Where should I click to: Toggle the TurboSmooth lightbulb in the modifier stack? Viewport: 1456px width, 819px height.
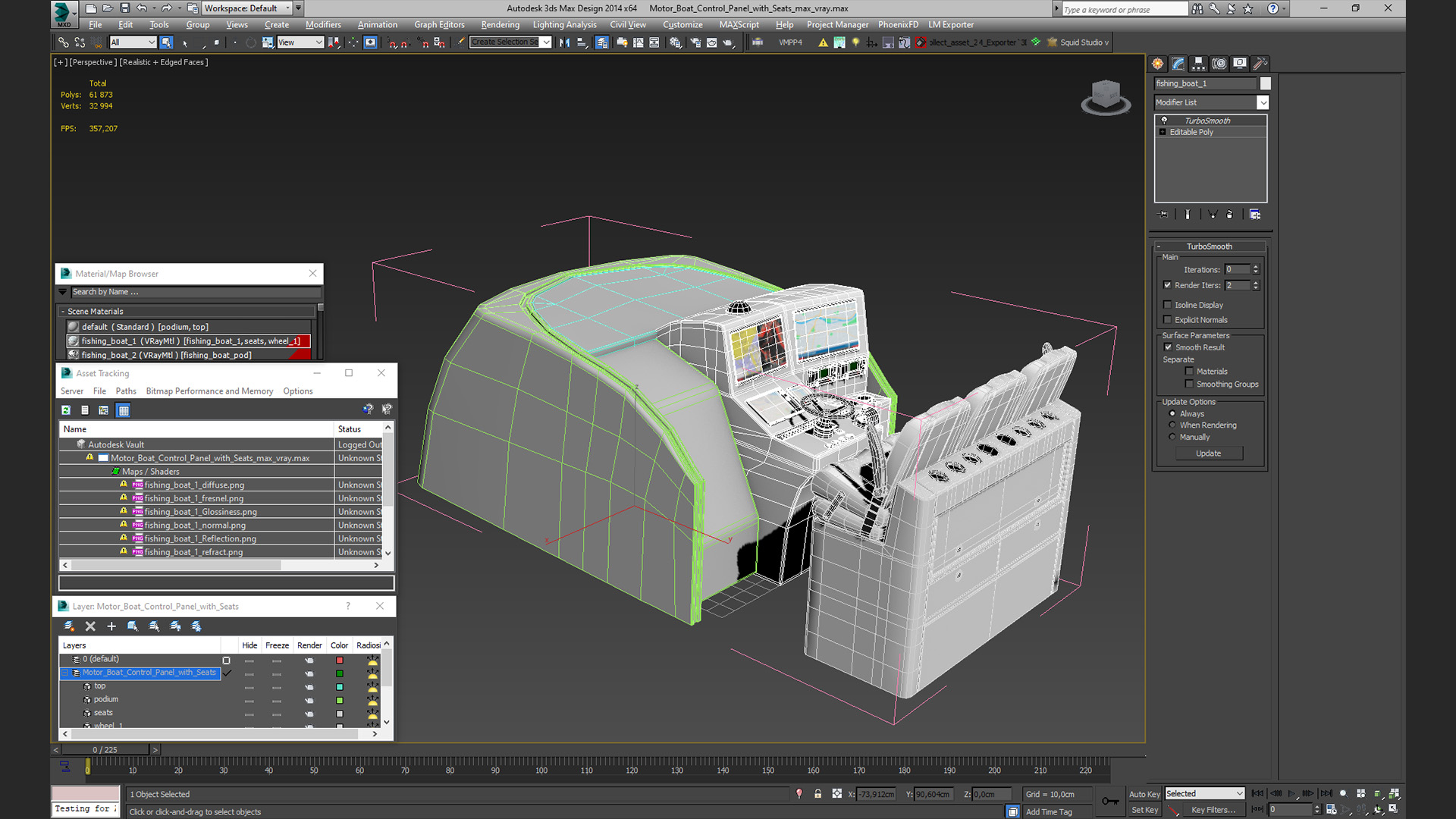click(x=1164, y=121)
